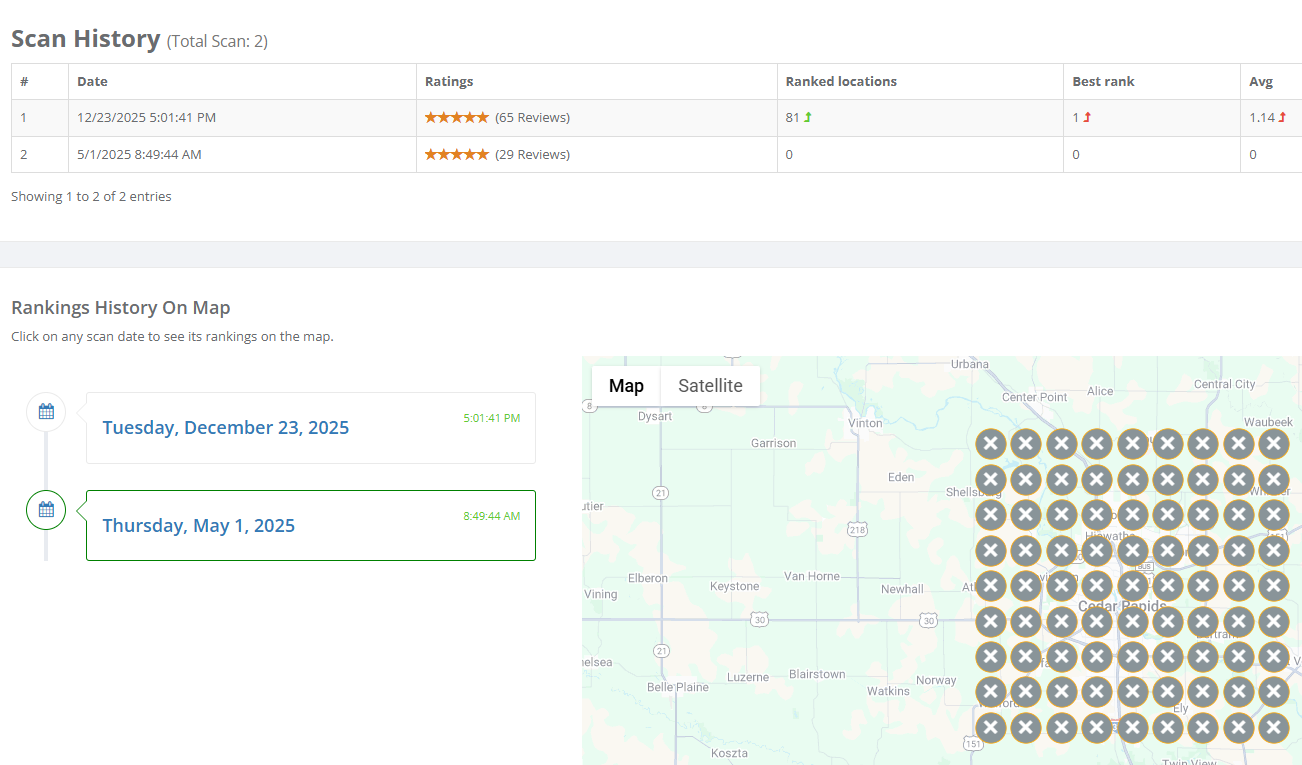This screenshot has width=1302, height=765.
Task: Click top-right X marker in map grid
Action: coord(1273,444)
